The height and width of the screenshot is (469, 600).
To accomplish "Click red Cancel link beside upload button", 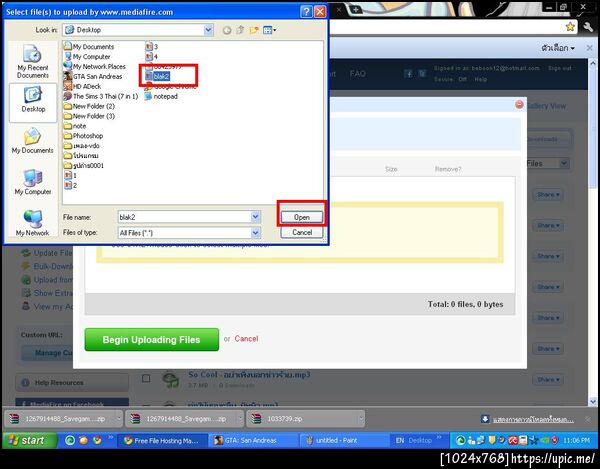I will click(x=246, y=339).
